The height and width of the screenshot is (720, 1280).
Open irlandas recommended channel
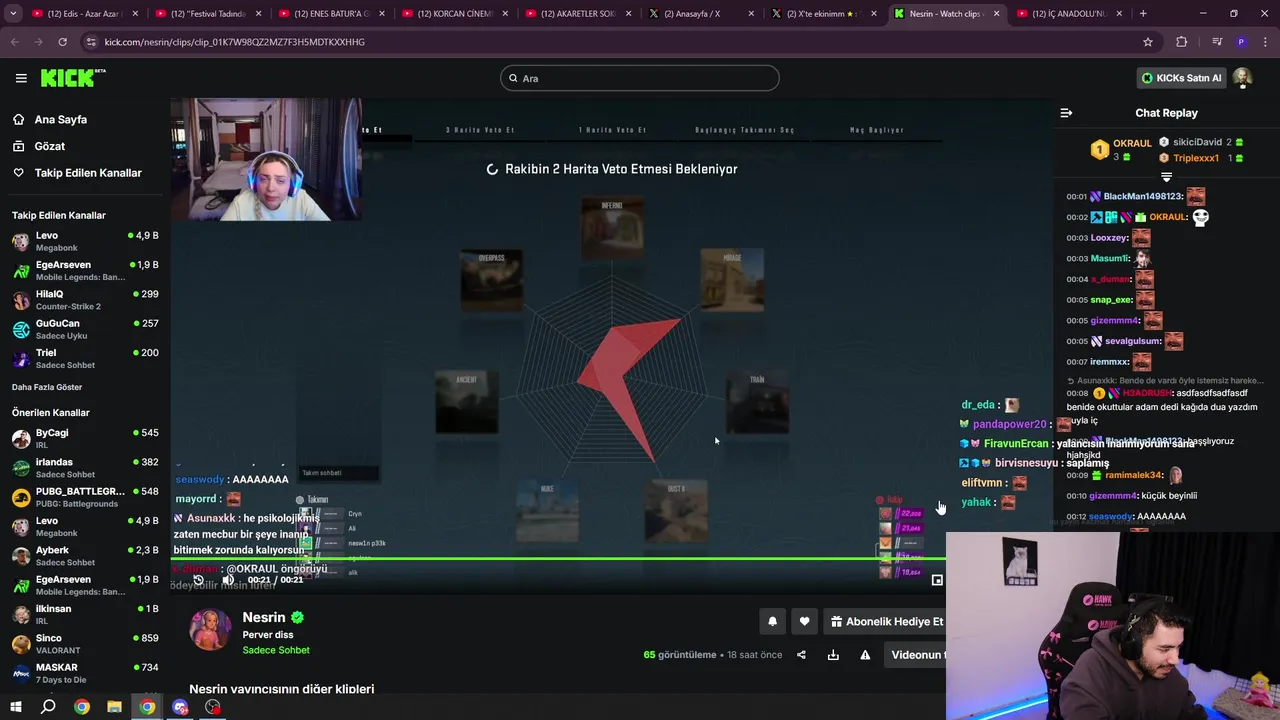pos(85,468)
